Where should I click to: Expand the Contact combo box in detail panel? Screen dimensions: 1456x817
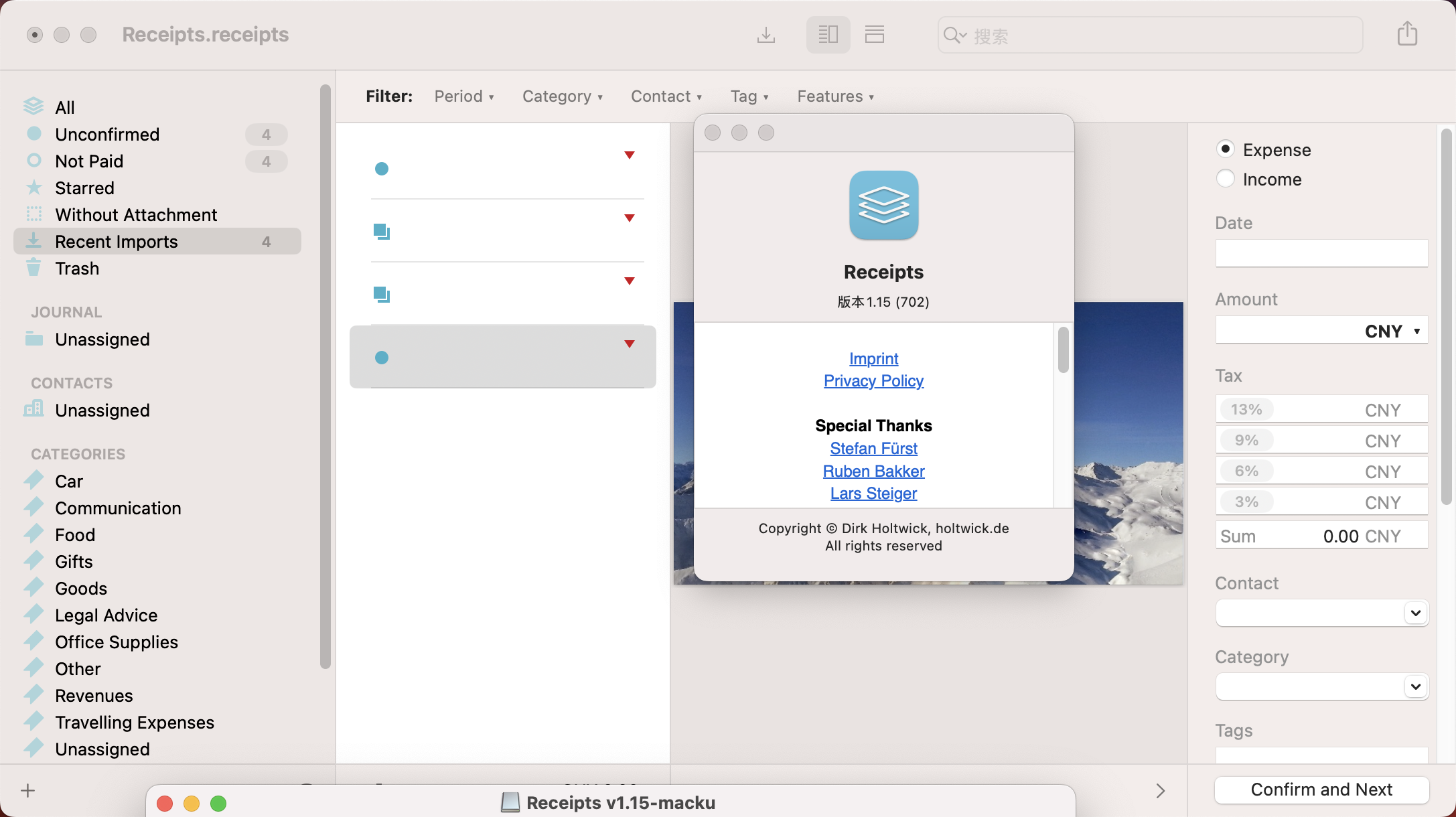click(1415, 613)
